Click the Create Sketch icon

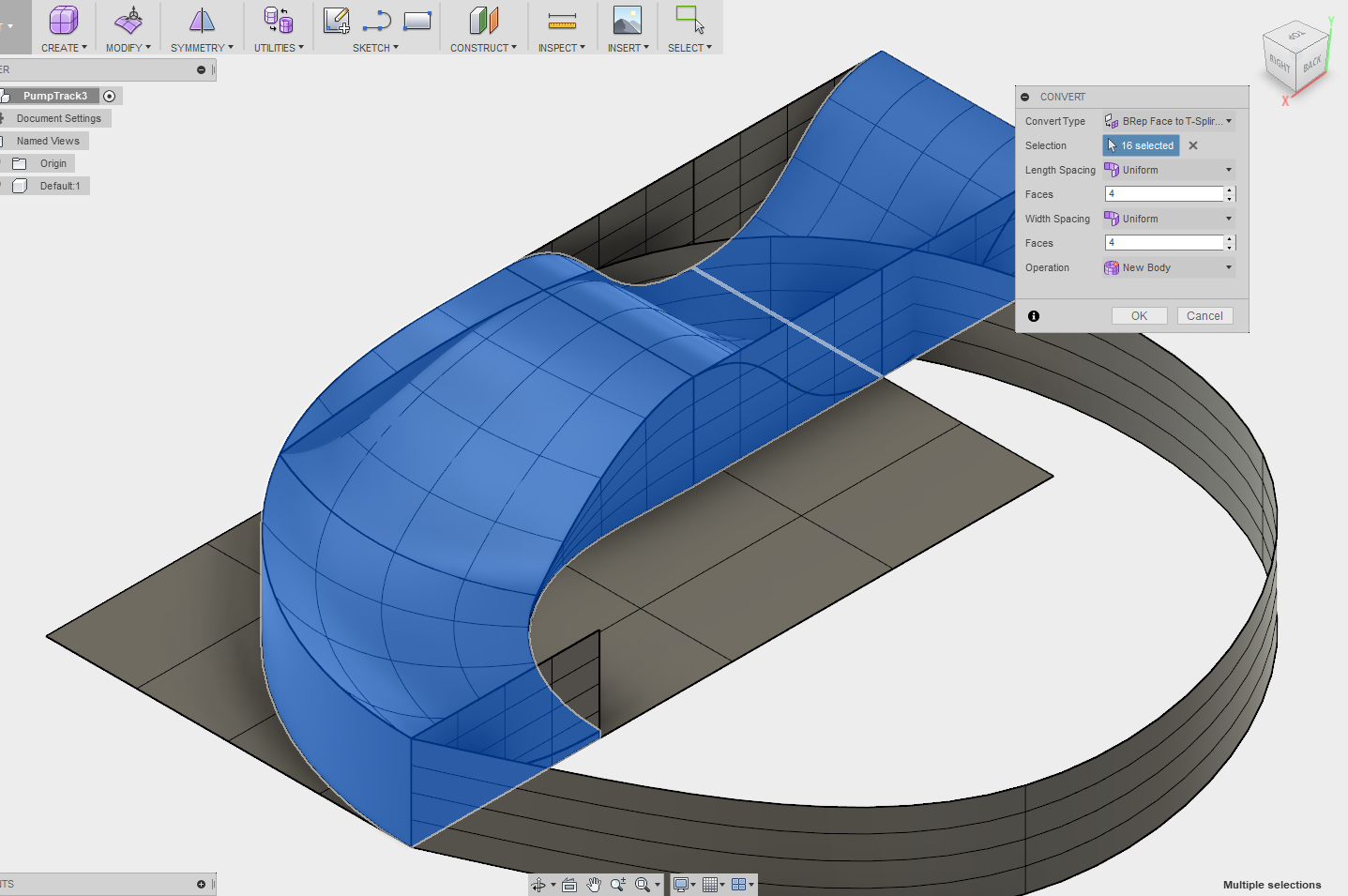(x=336, y=21)
